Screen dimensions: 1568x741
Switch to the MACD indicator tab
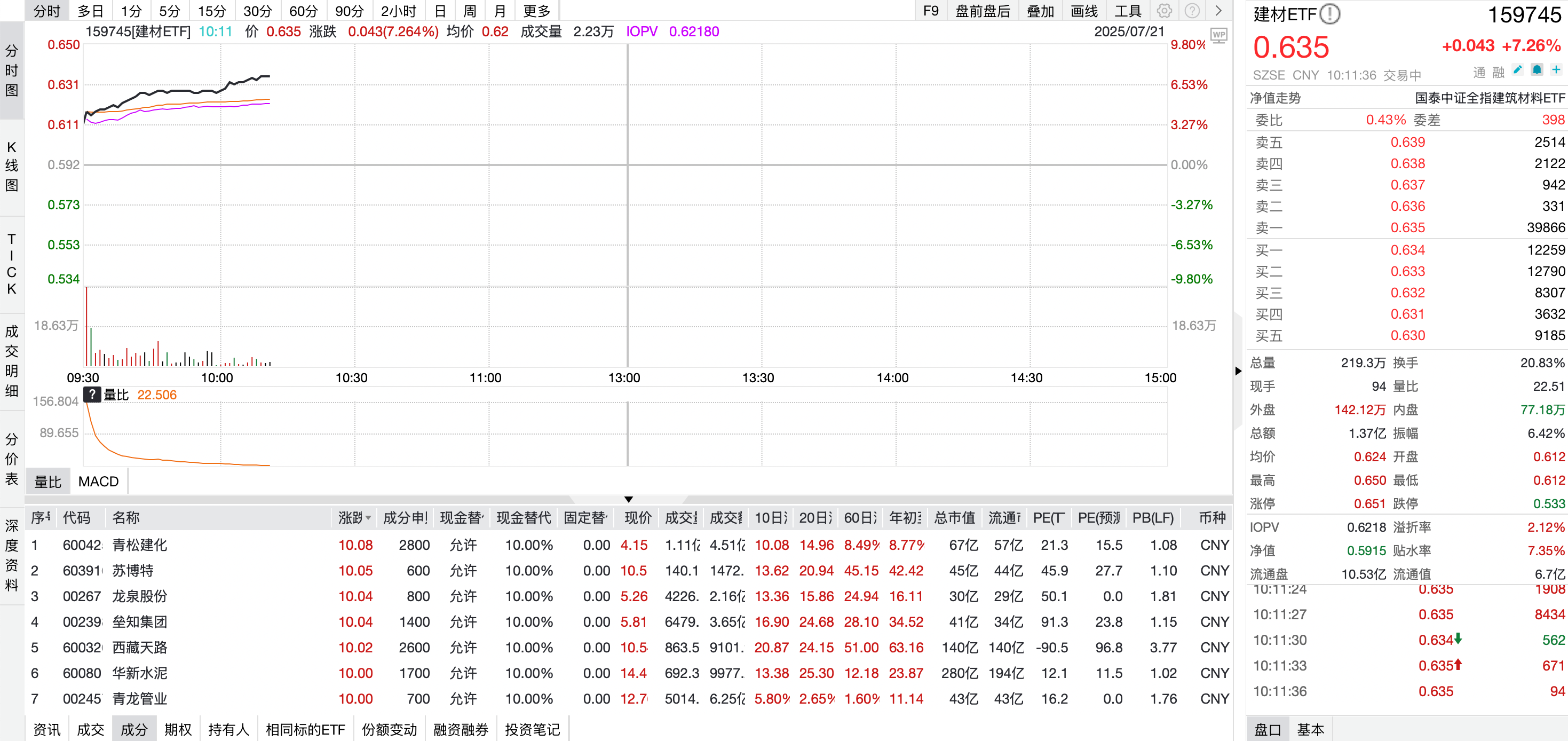pyautogui.click(x=98, y=481)
